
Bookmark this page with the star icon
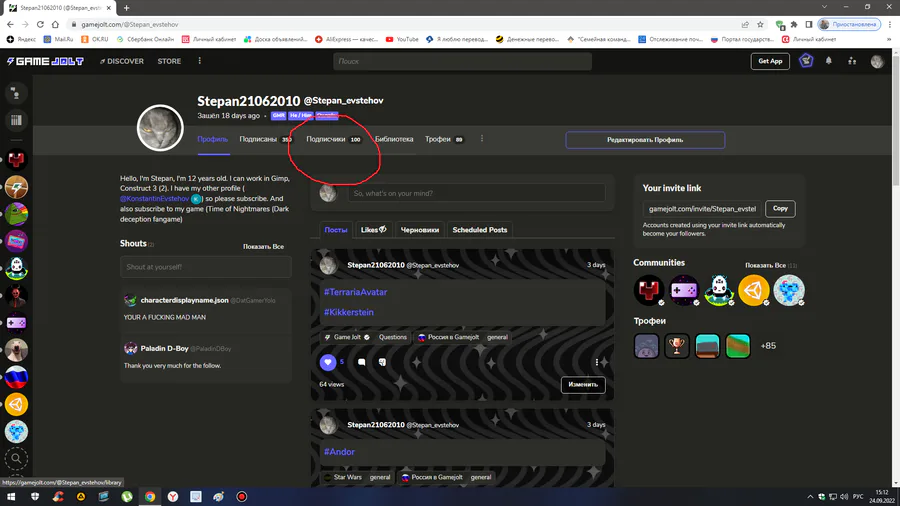[760, 24]
